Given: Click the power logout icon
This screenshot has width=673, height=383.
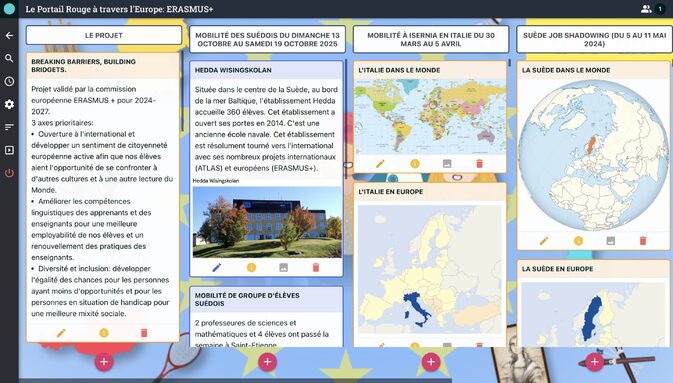Looking at the screenshot, I should point(9,173).
